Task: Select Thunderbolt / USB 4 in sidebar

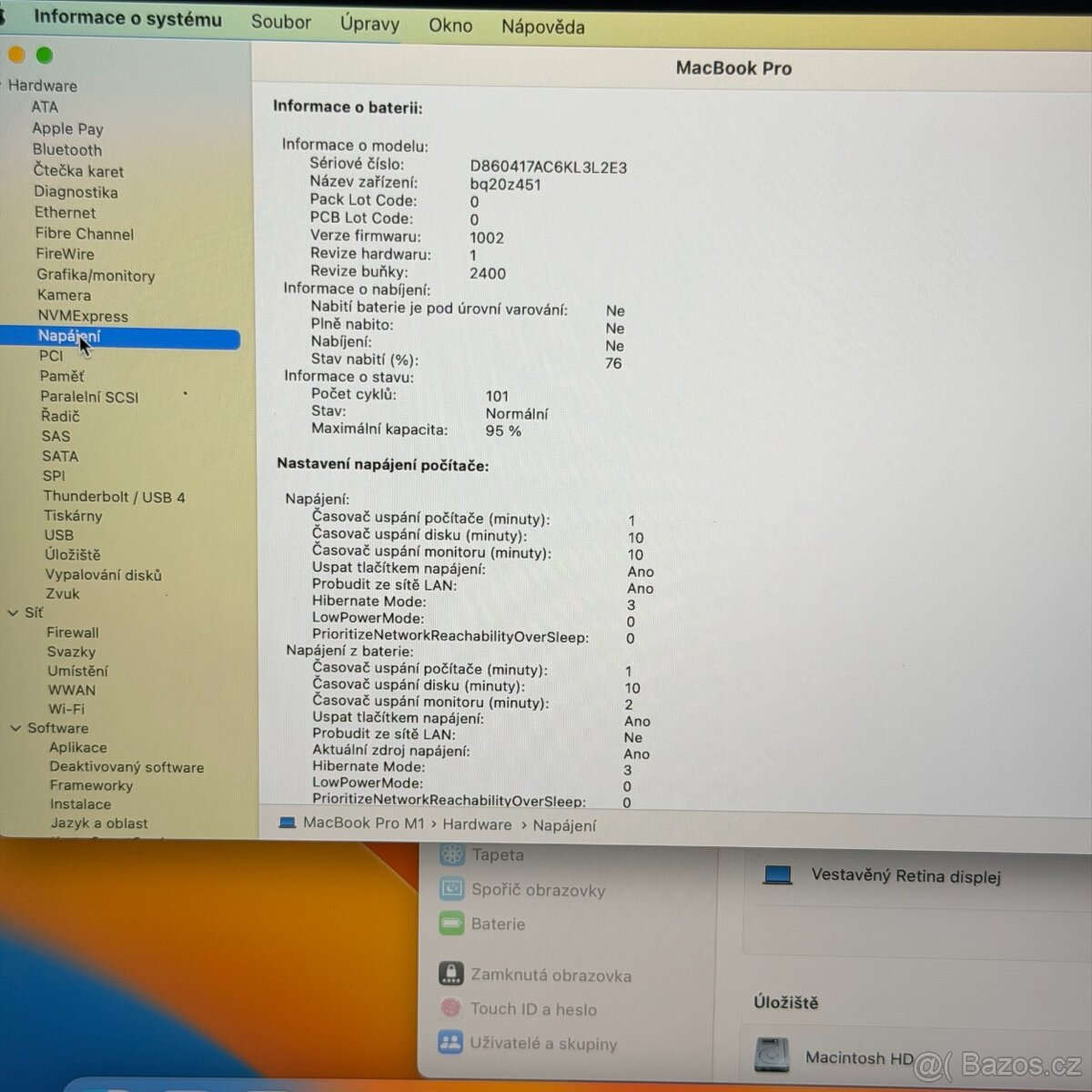Action: click(114, 497)
